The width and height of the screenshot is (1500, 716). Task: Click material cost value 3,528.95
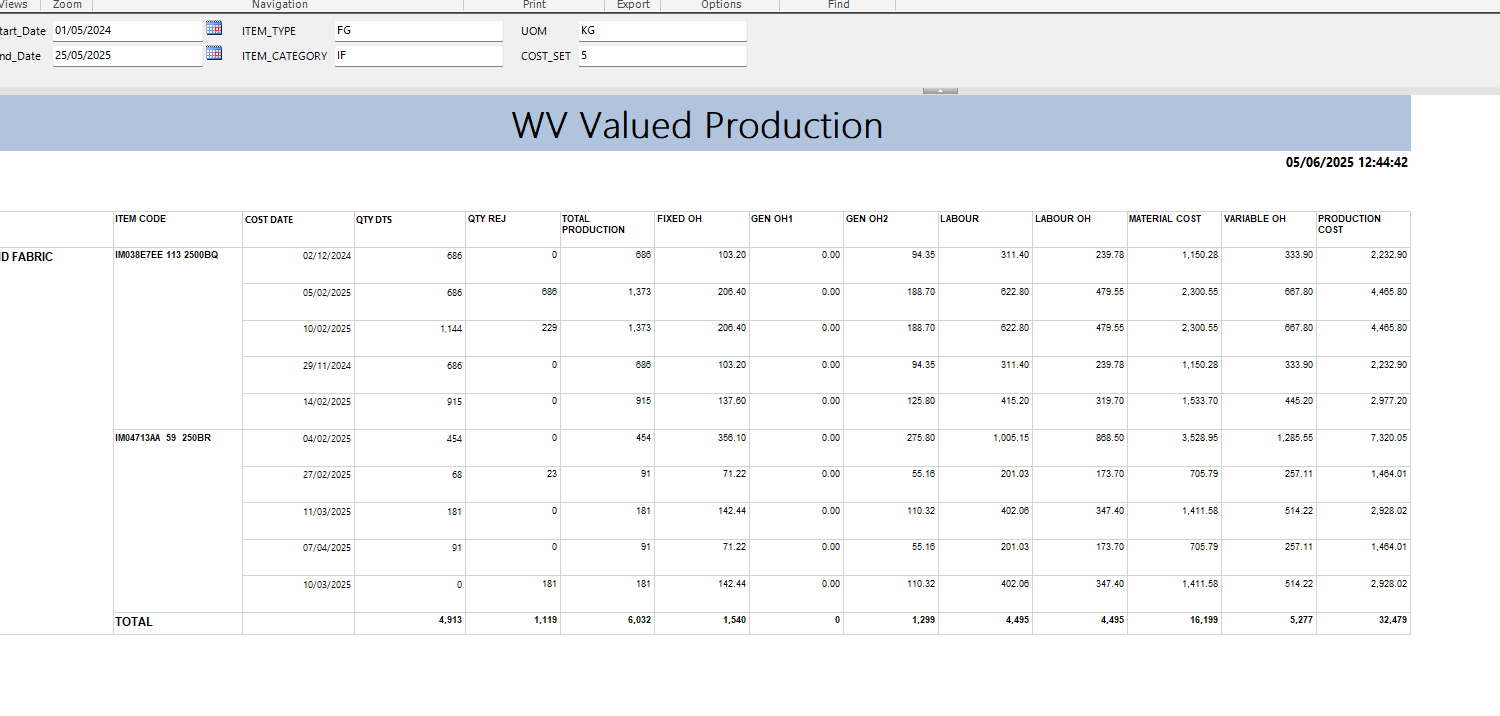click(x=1200, y=438)
